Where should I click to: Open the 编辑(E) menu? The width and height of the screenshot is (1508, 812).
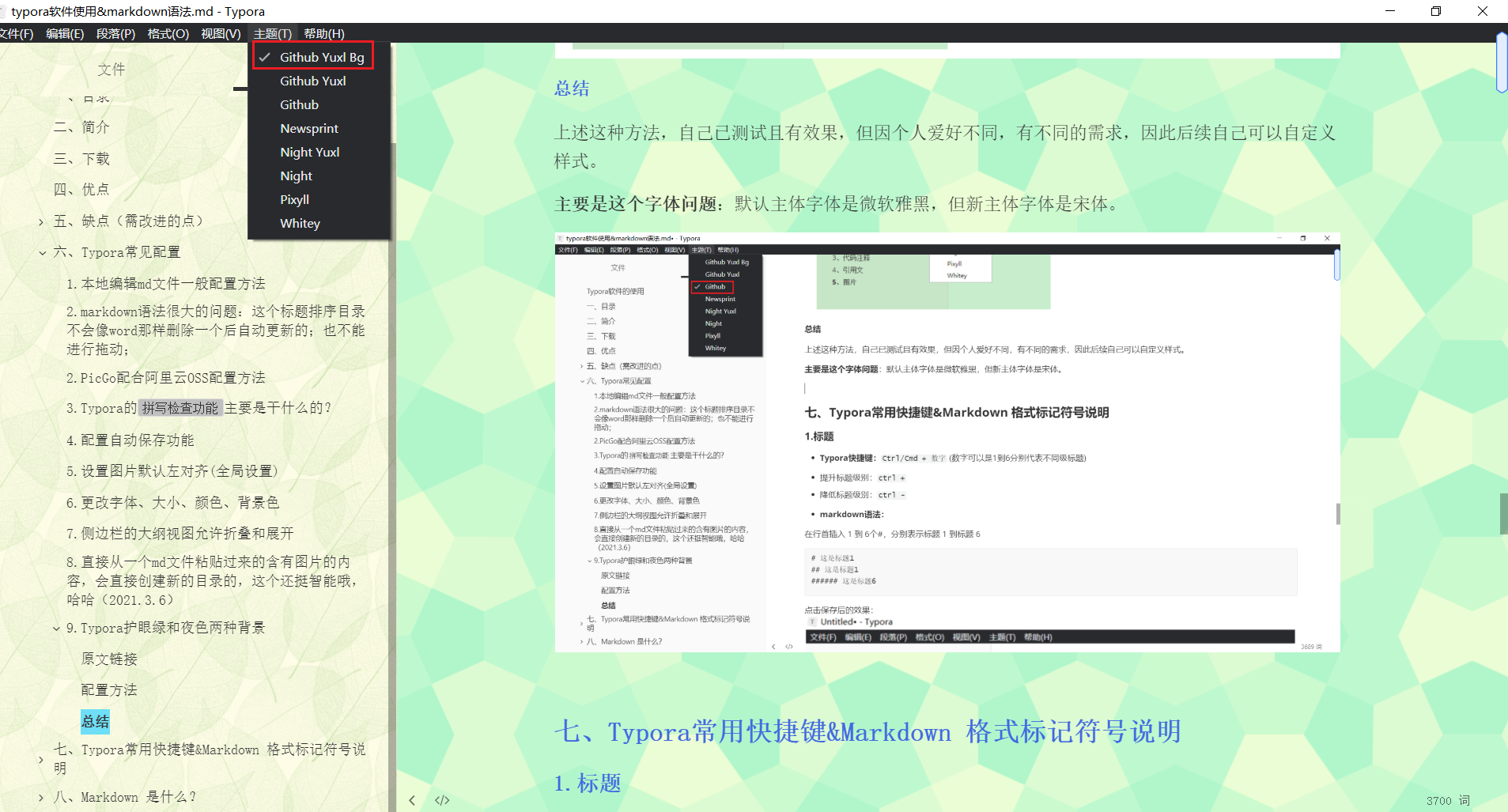pyautogui.click(x=65, y=33)
